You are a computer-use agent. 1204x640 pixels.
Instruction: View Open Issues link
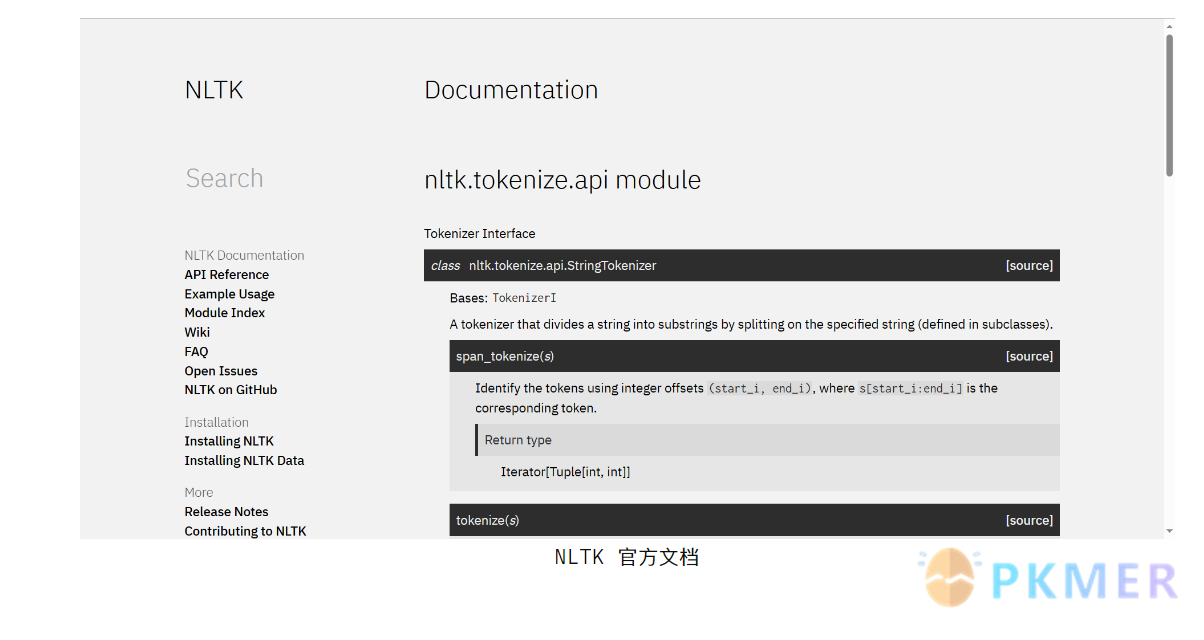[221, 371]
